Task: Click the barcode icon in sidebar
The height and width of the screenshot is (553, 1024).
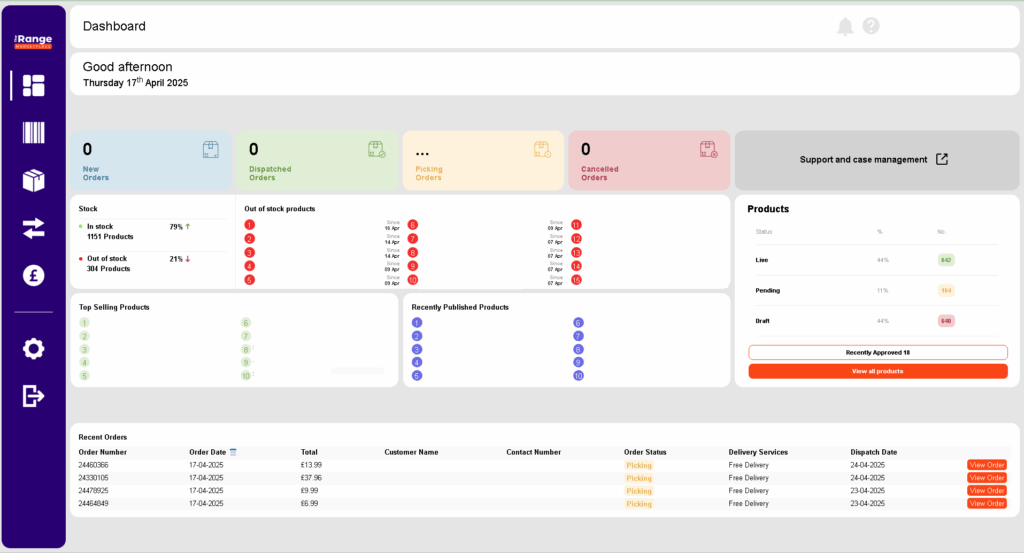Action: click(x=33, y=133)
